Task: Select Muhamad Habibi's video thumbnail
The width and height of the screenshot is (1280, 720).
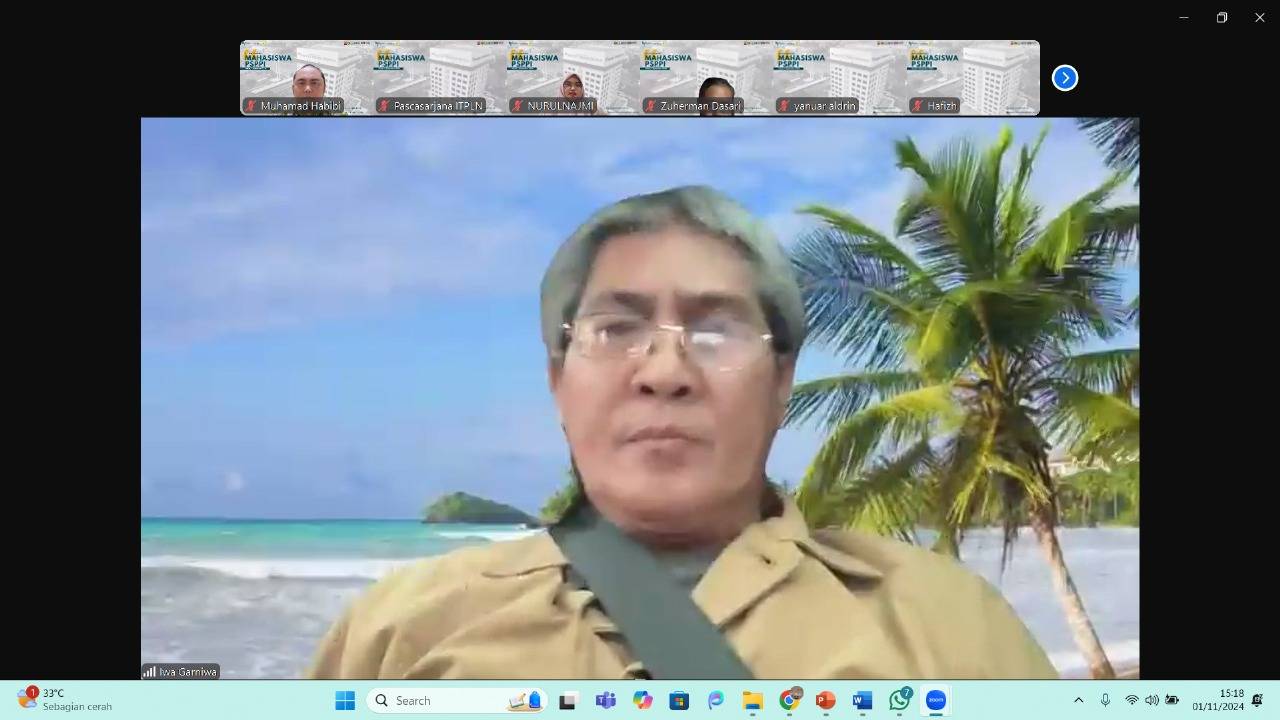Action: click(306, 78)
